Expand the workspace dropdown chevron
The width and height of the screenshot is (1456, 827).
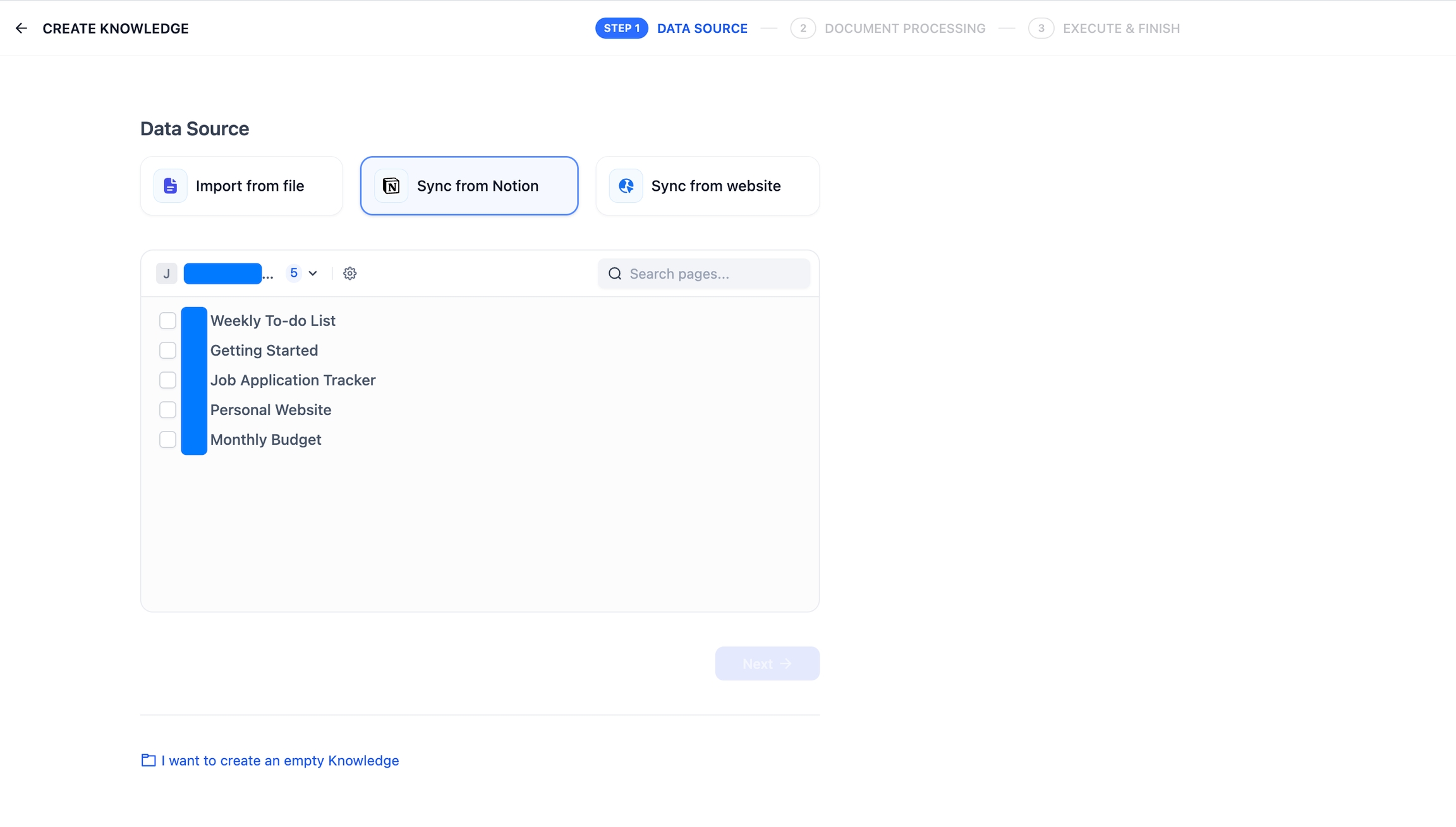point(313,274)
